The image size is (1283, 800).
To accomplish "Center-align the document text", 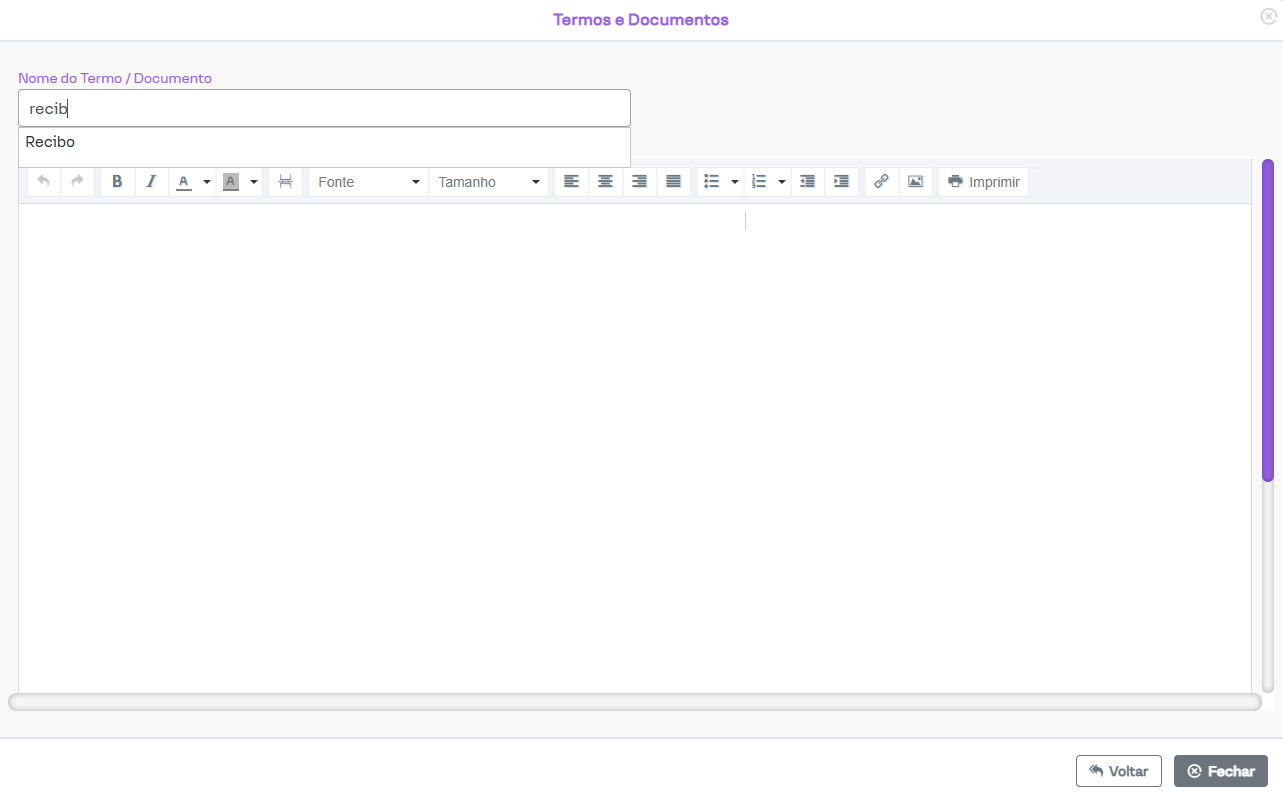I will [x=605, y=182].
